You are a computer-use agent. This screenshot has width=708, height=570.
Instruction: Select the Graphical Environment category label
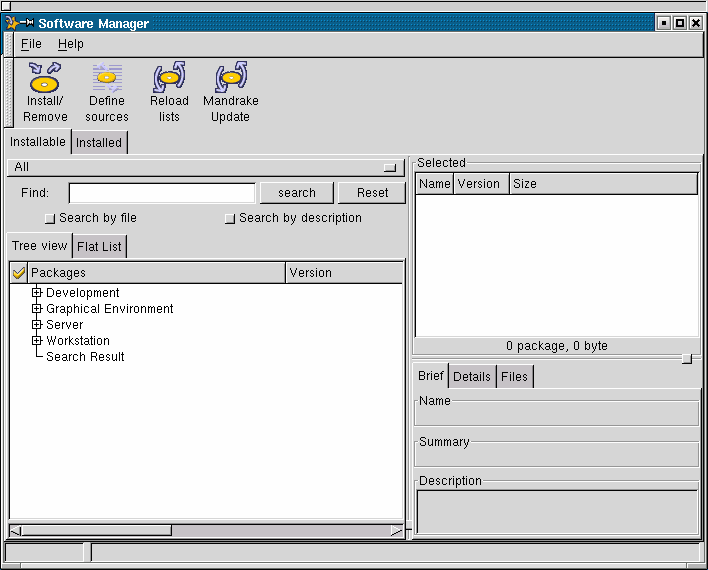tap(110, 309)
